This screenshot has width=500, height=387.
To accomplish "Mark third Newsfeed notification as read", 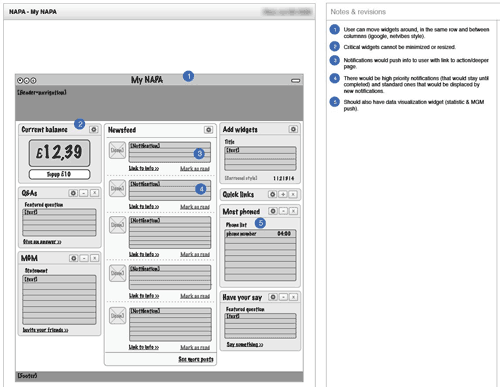I will coord(195,254).
